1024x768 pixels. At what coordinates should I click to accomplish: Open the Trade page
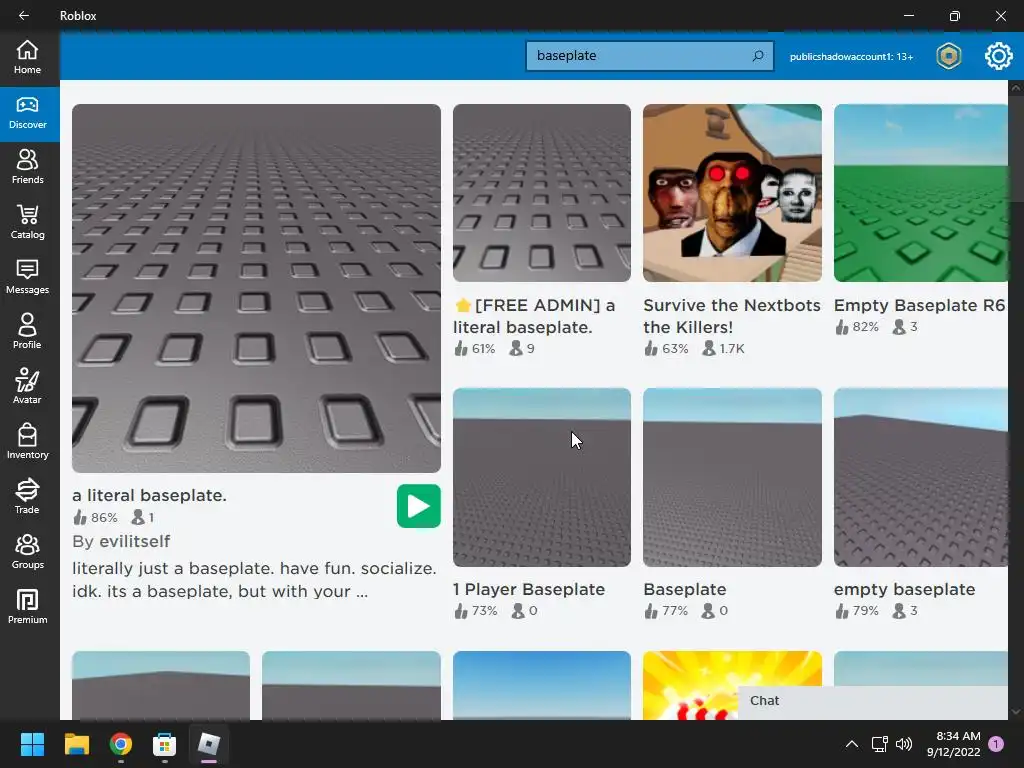pos(27,496)
